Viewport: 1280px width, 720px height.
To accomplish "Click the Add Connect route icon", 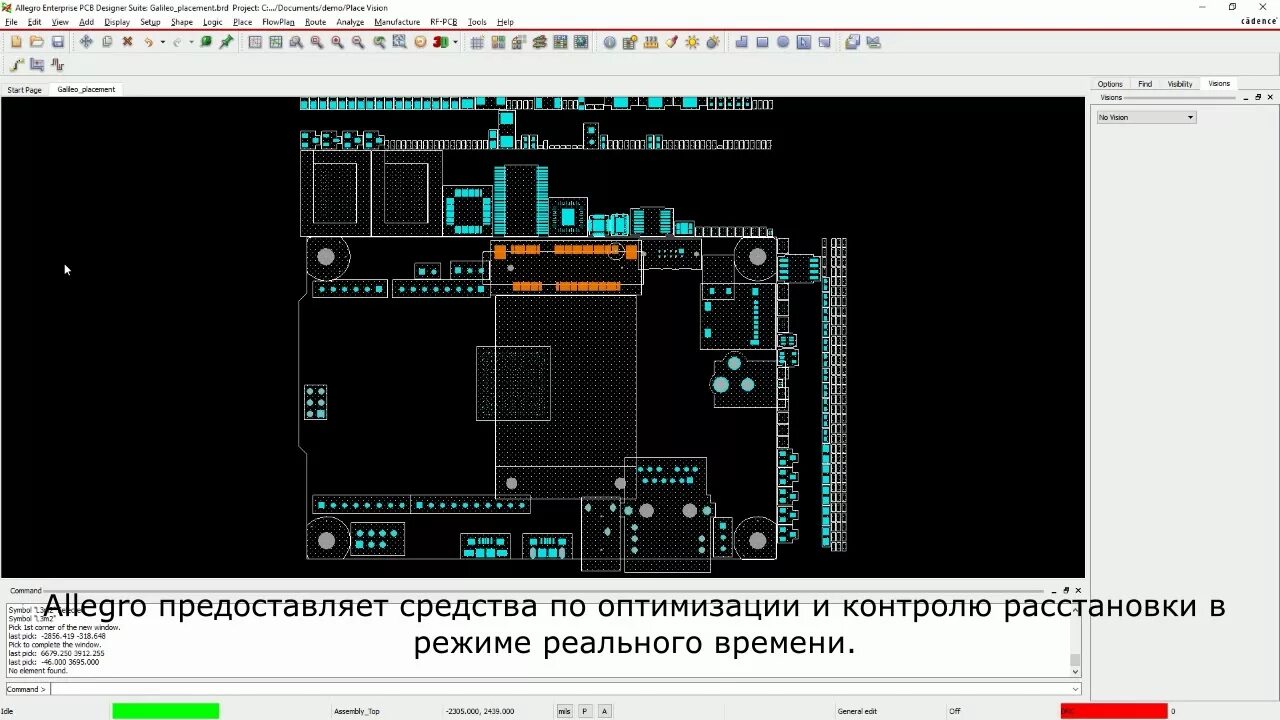I will pos(16,65).
